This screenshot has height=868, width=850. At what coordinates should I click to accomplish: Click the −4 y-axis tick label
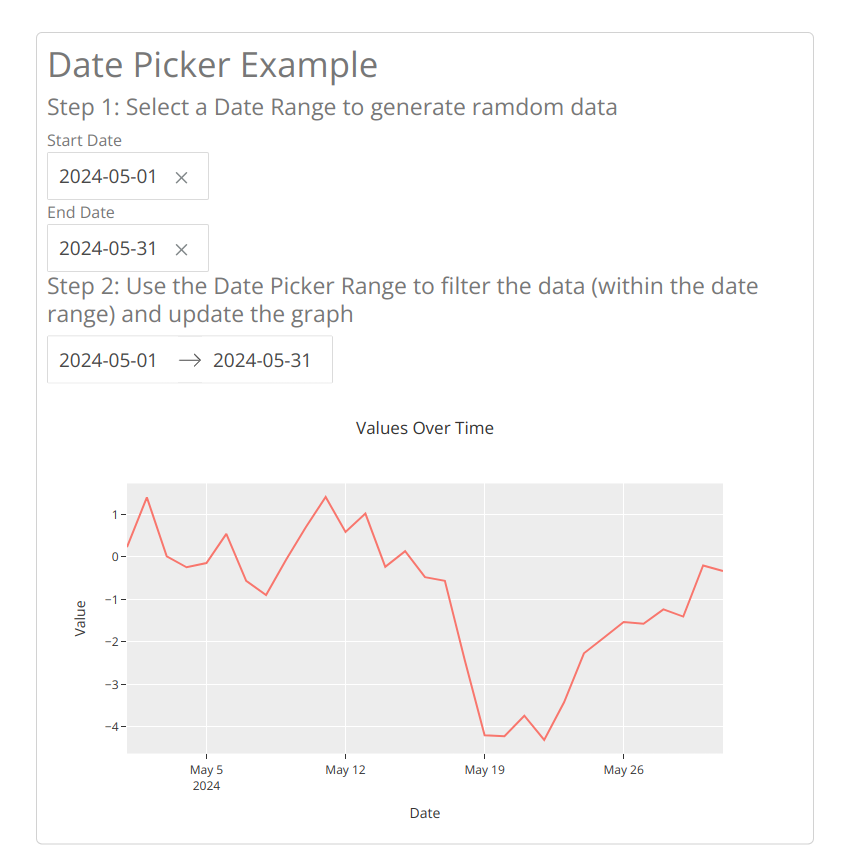click(112, 726)
